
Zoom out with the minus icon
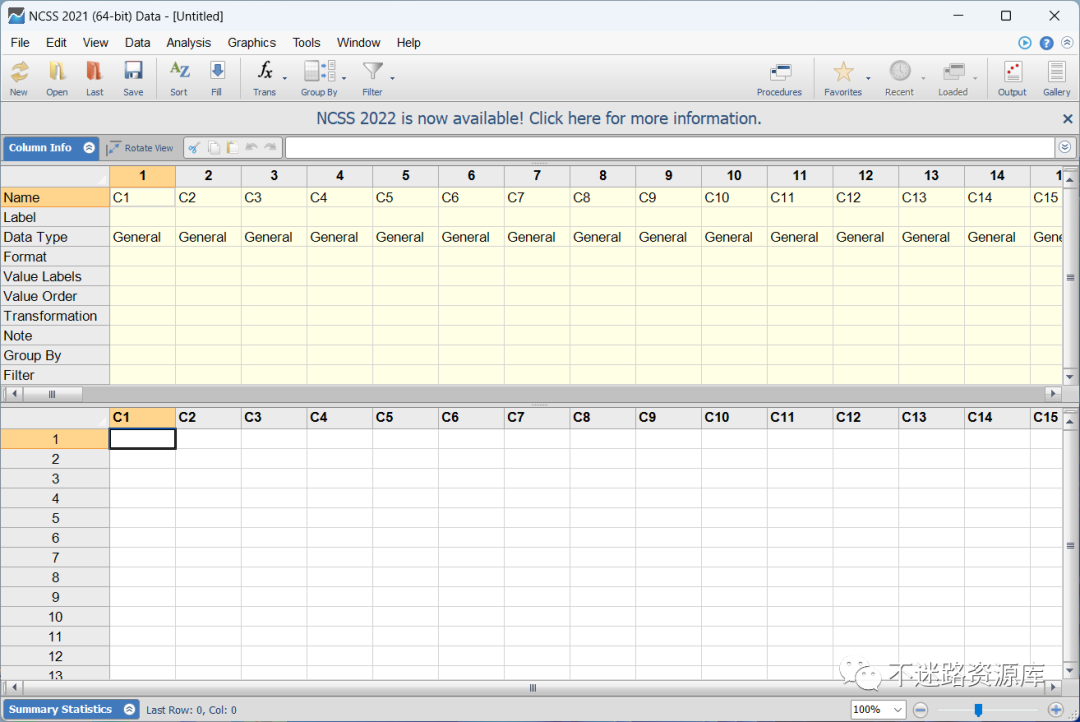920,710
